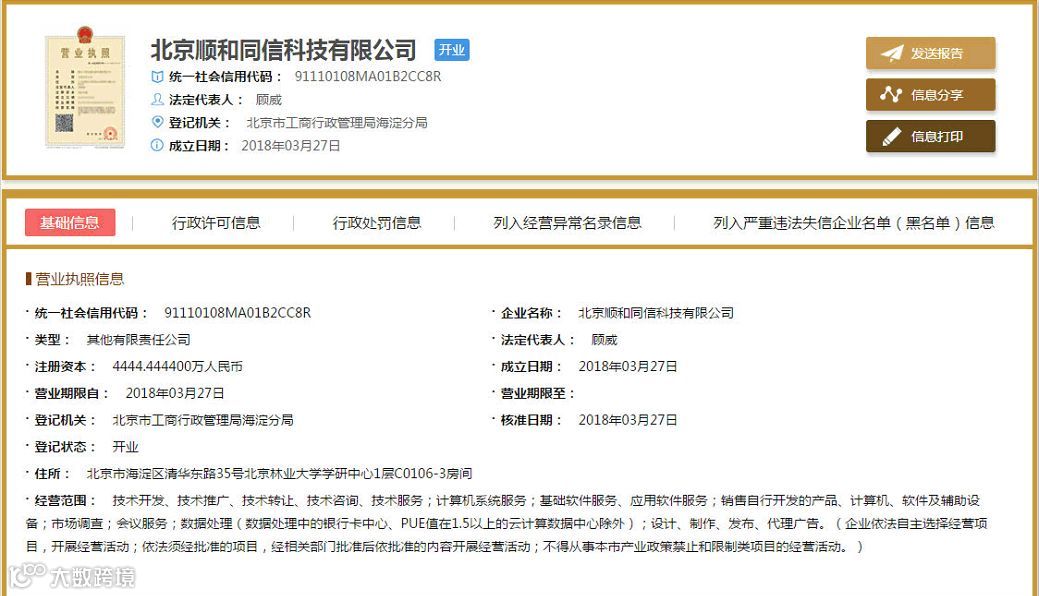Click details 登记机关 value 北京市工商行政管理局海淀分局
The width and height of the screenshot is (1039, 596).
point(203,420)
